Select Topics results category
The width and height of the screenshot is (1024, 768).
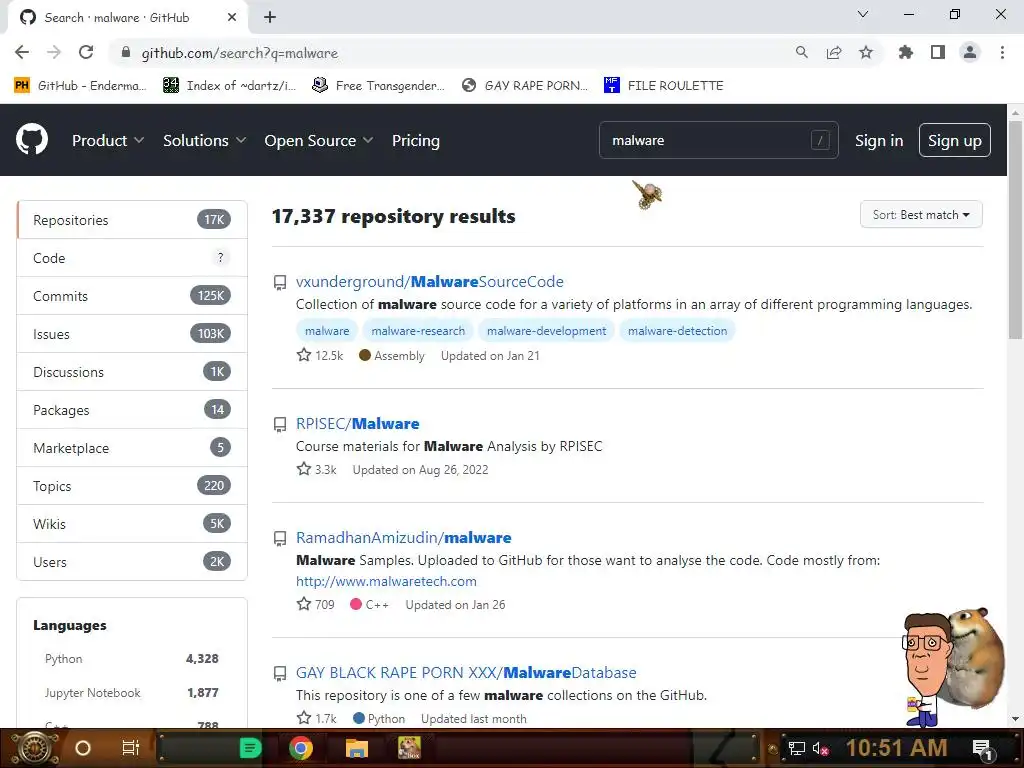coord(132,485)
